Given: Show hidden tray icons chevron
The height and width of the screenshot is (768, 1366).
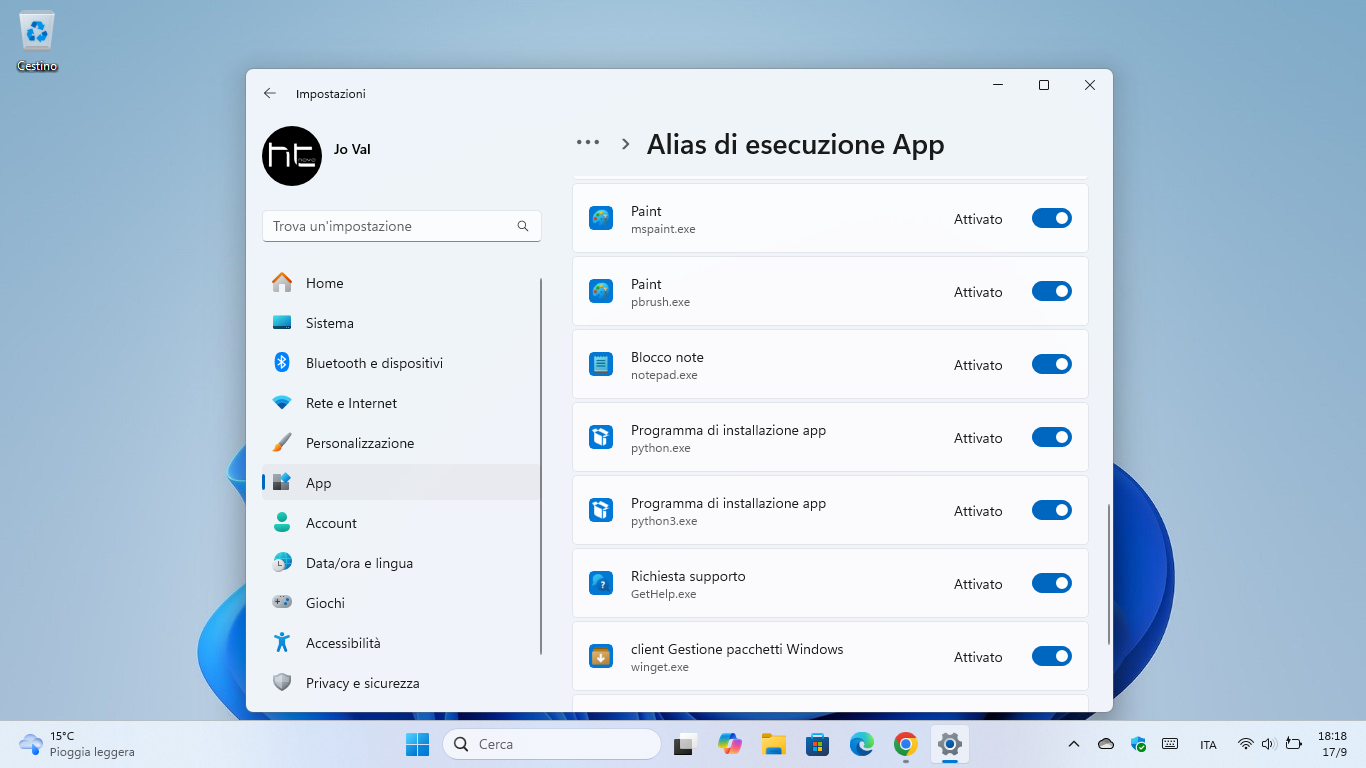Looking at the screenshot, I should click(1074, 744).
